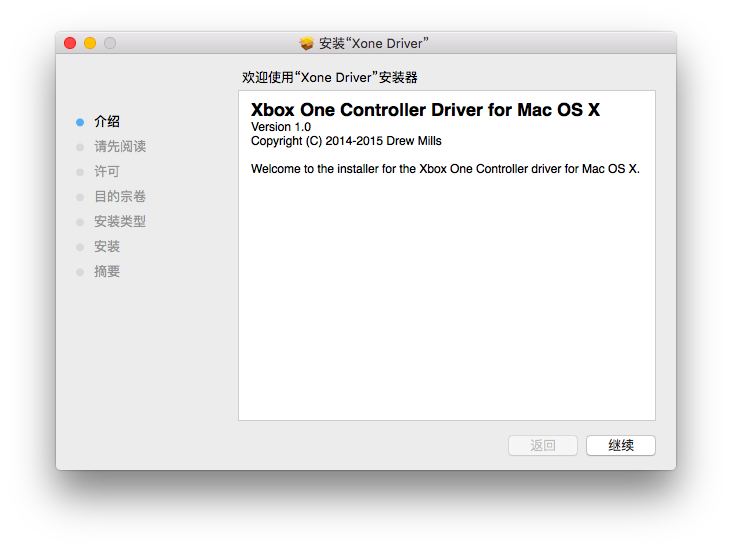732x550 pixels.
Task: Select the 请先阅读 step in the sidebar
Action: pos(119,147)
